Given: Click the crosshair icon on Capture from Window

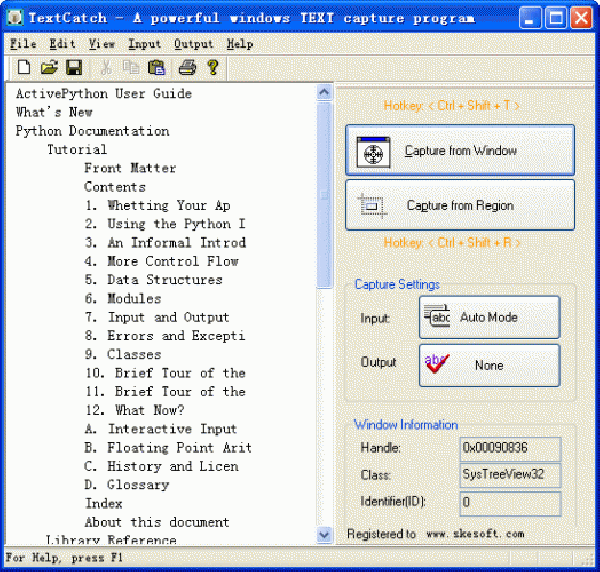Looking at the screenshot, I should tap(373, 152).
